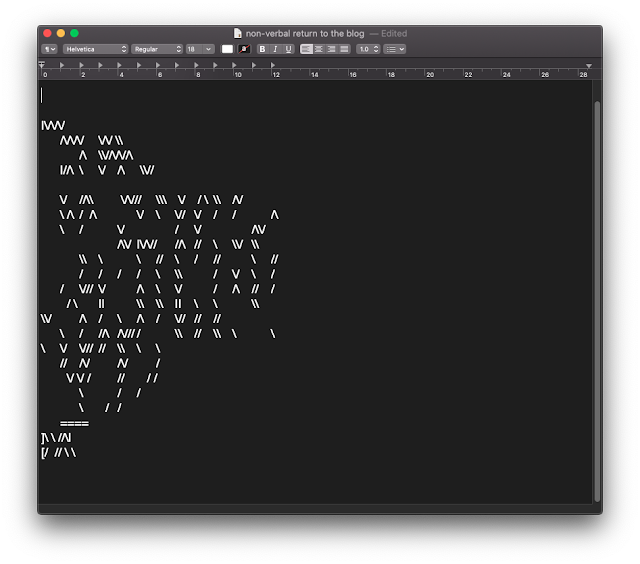Image resolution: width=640 pixels, height=564 pixels.
Task: Open the 1.0 line spacing menu
Action: coord(368,49)
